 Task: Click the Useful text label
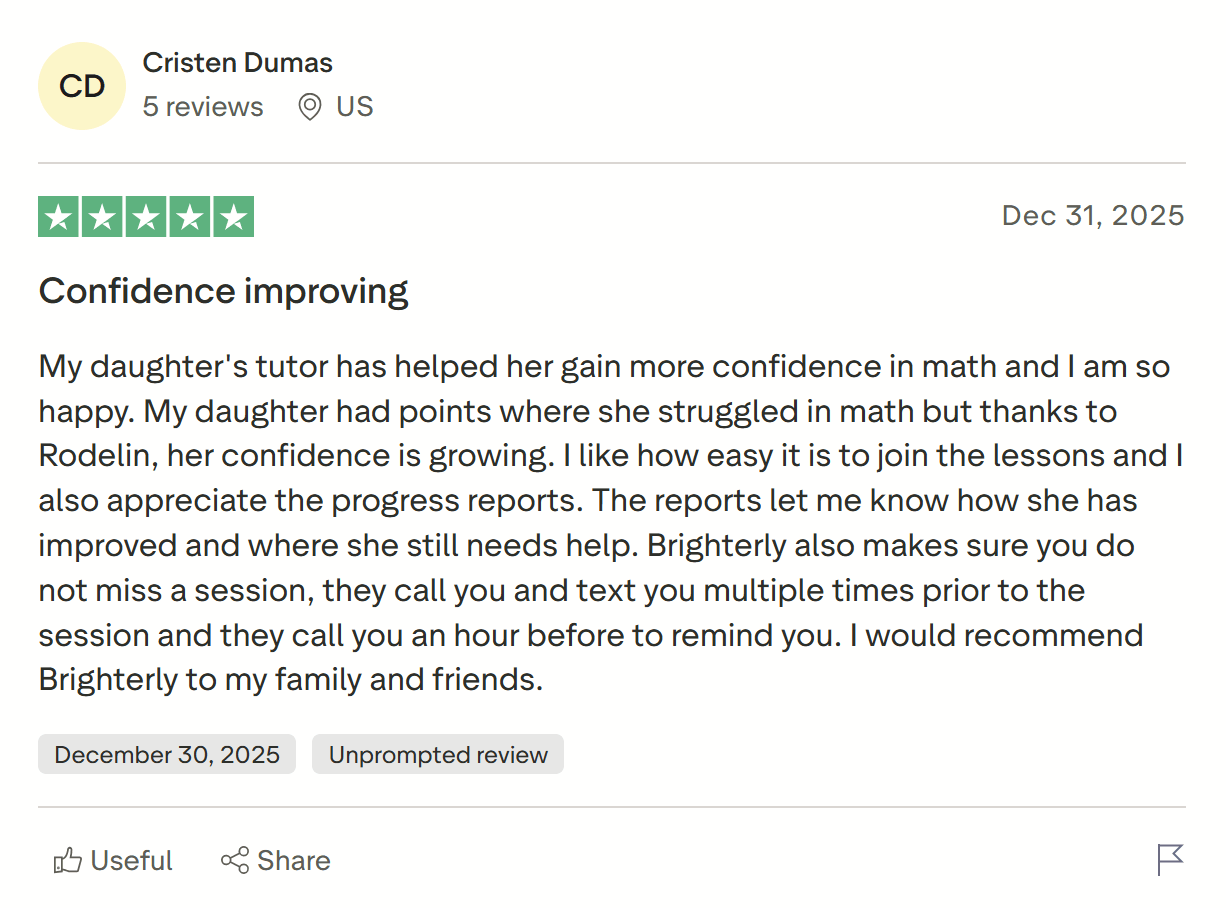(x=131, y=861)
